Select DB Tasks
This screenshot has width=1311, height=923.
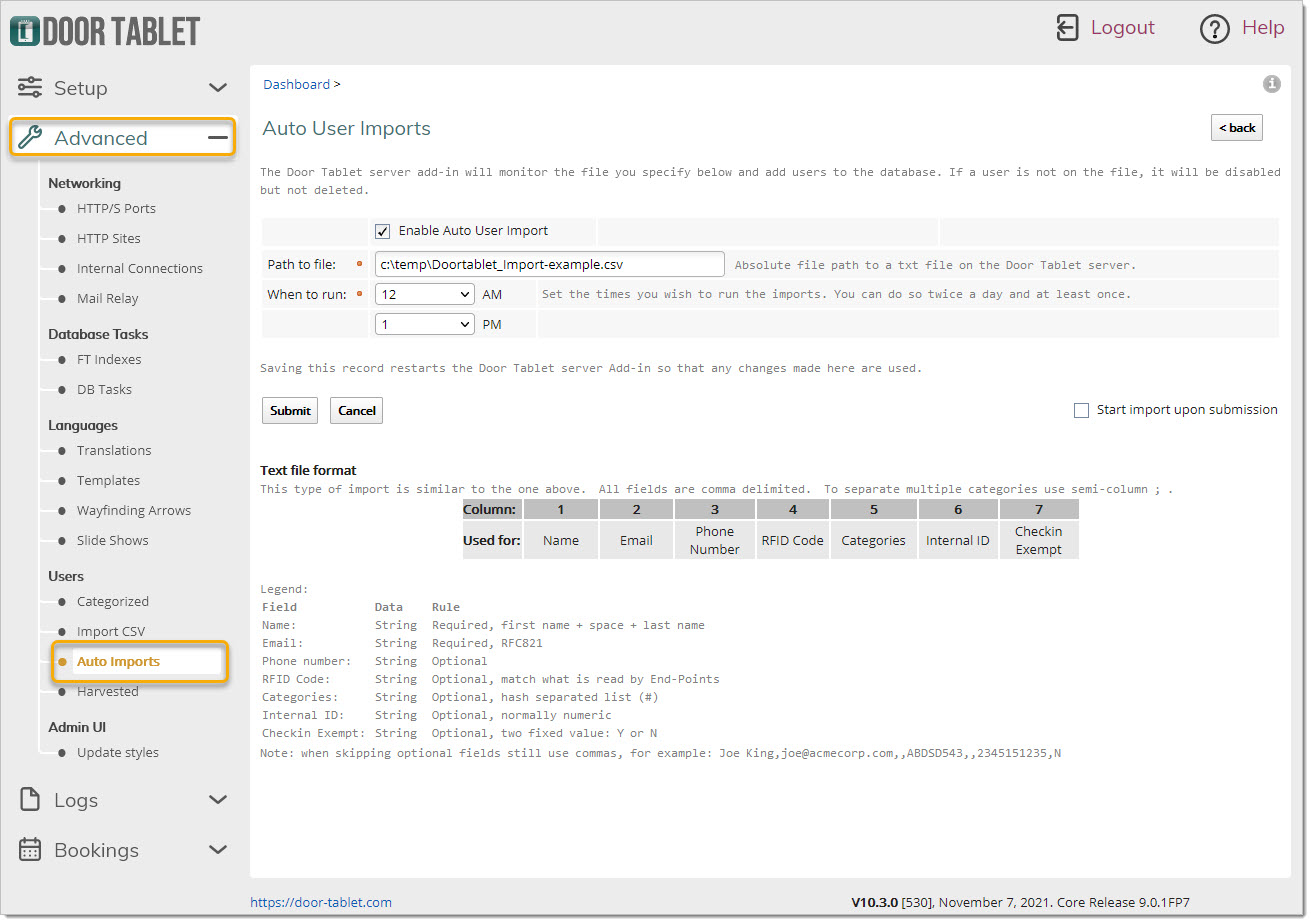(x=104, y=390)
